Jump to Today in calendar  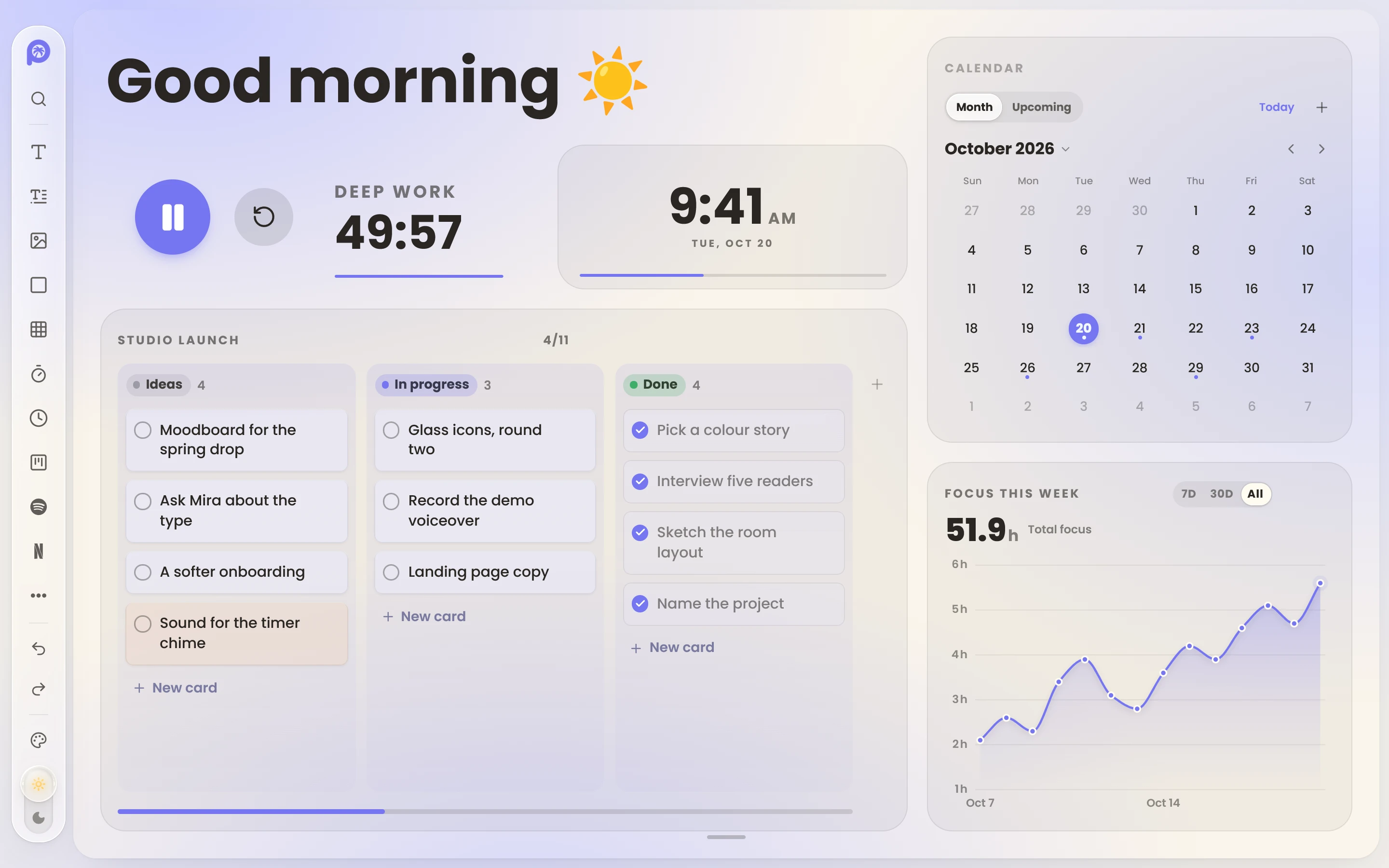1277,108
